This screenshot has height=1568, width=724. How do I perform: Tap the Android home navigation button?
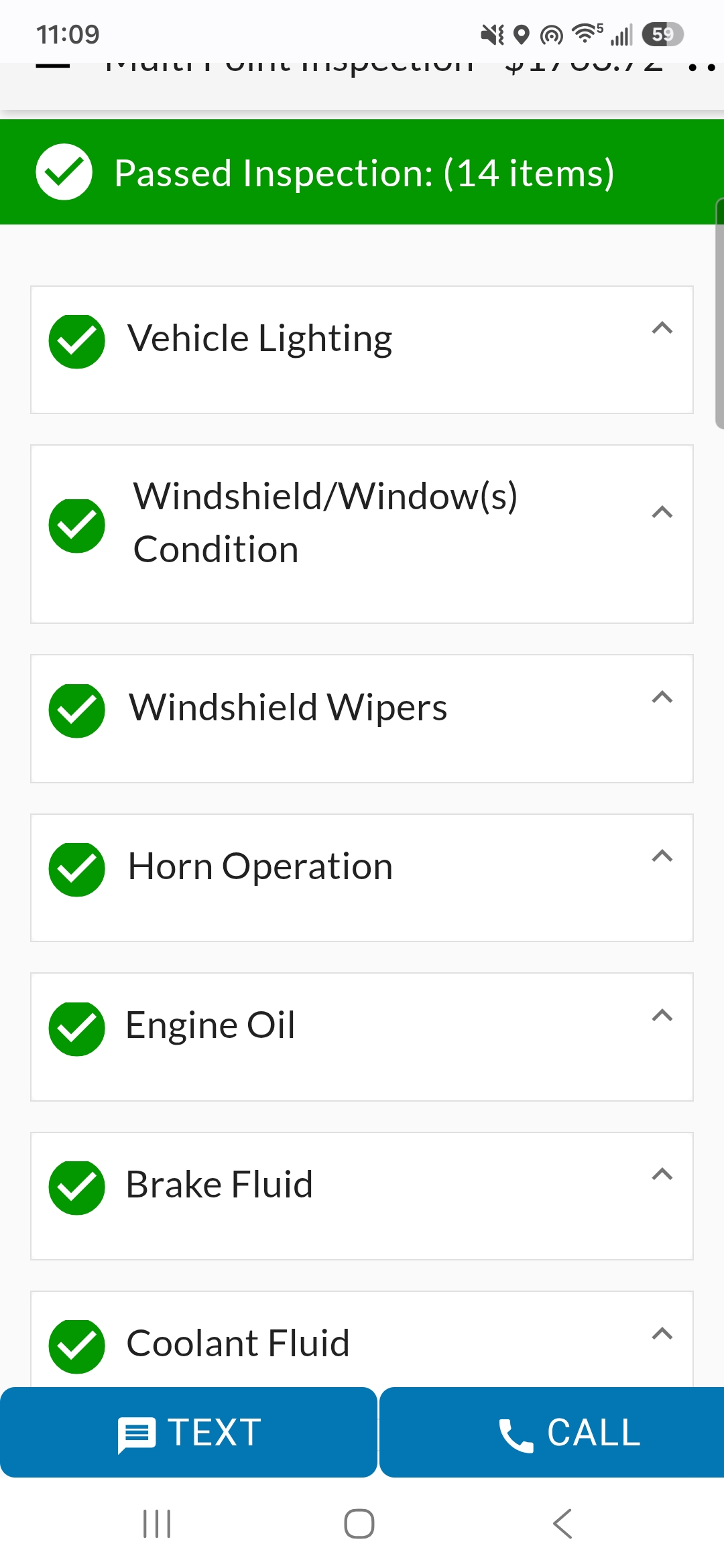click(x=359, y=1524)
